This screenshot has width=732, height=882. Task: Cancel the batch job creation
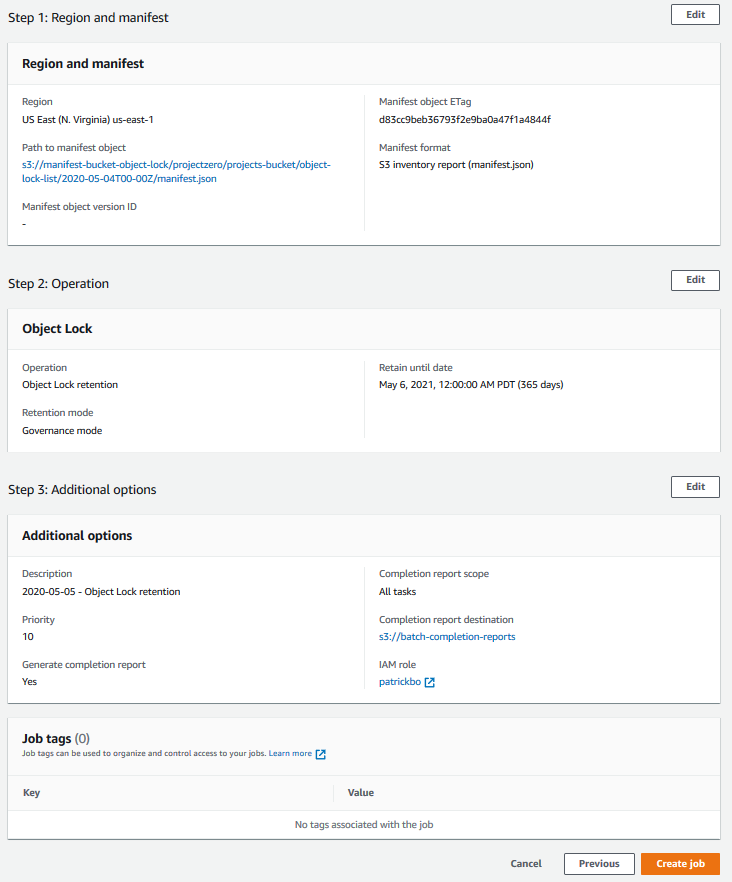(x=526, y=863)
